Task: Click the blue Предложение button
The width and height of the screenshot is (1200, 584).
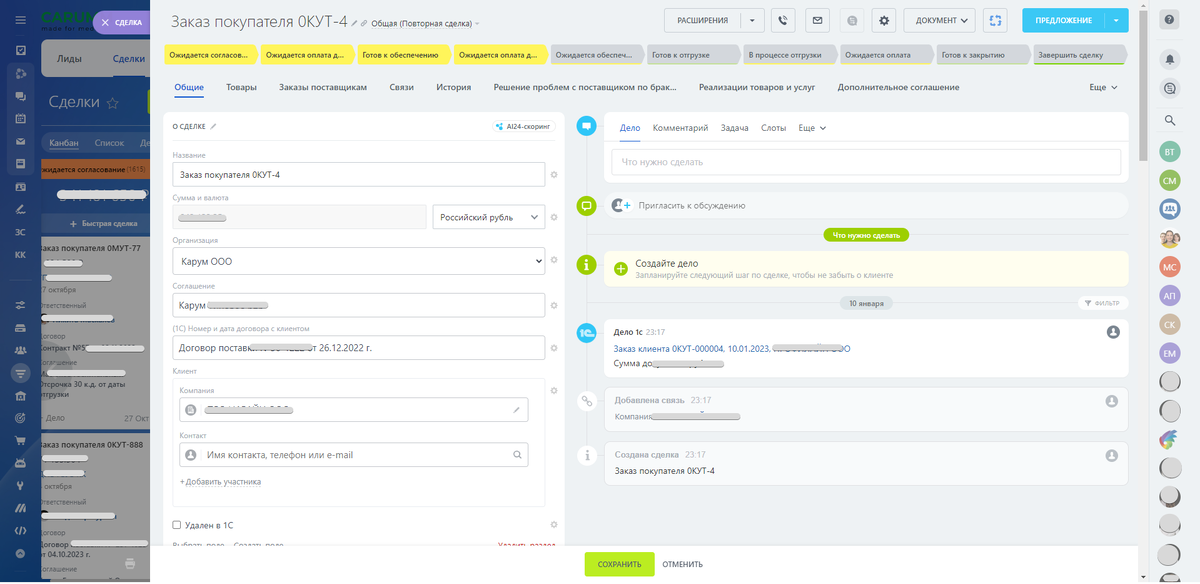Action: click(1063, 20)
